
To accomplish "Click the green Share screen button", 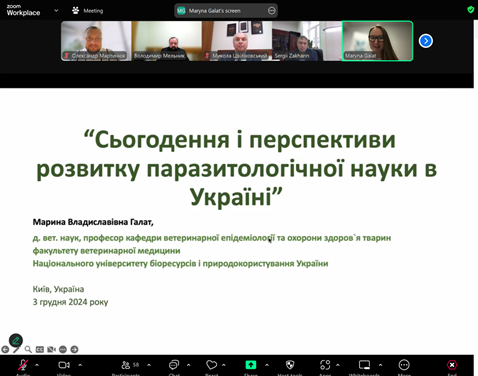I will [251, 365].
